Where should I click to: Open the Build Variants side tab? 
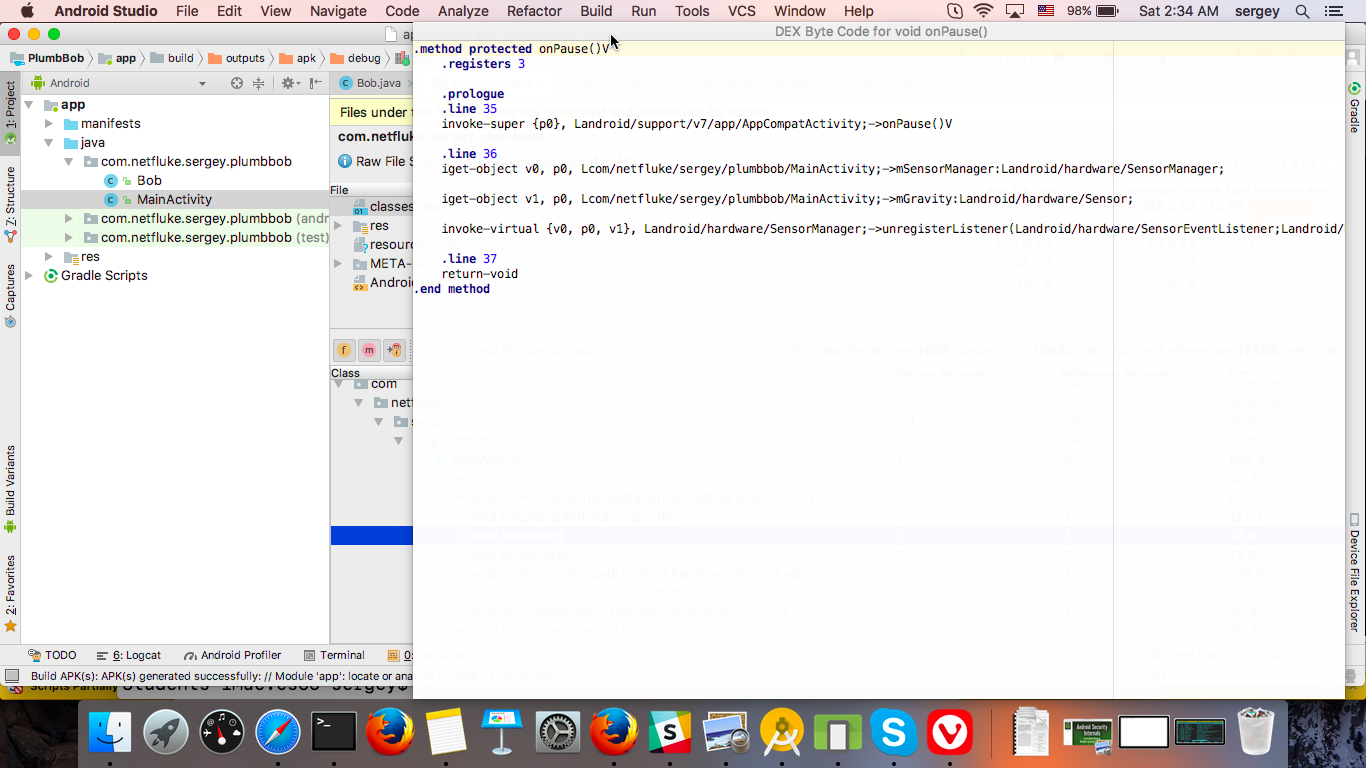point(10,489)
